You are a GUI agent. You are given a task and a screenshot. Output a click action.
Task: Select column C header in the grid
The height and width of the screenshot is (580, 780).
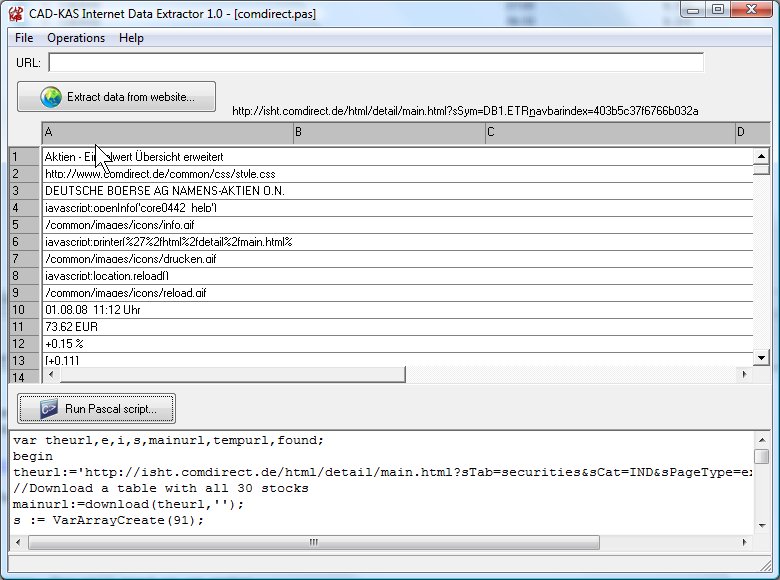(610, 132)
